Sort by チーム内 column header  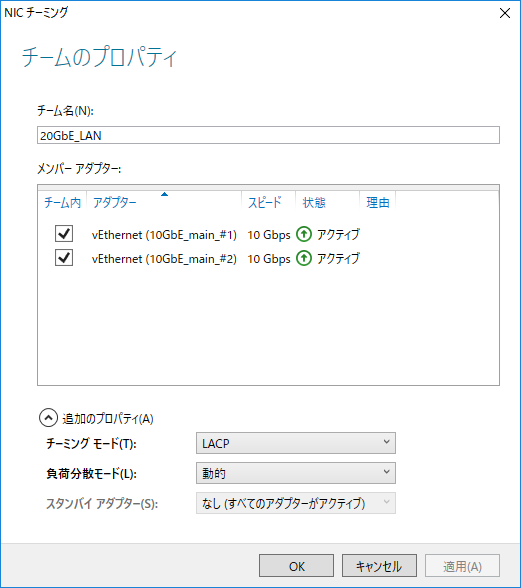click(62, 202)
